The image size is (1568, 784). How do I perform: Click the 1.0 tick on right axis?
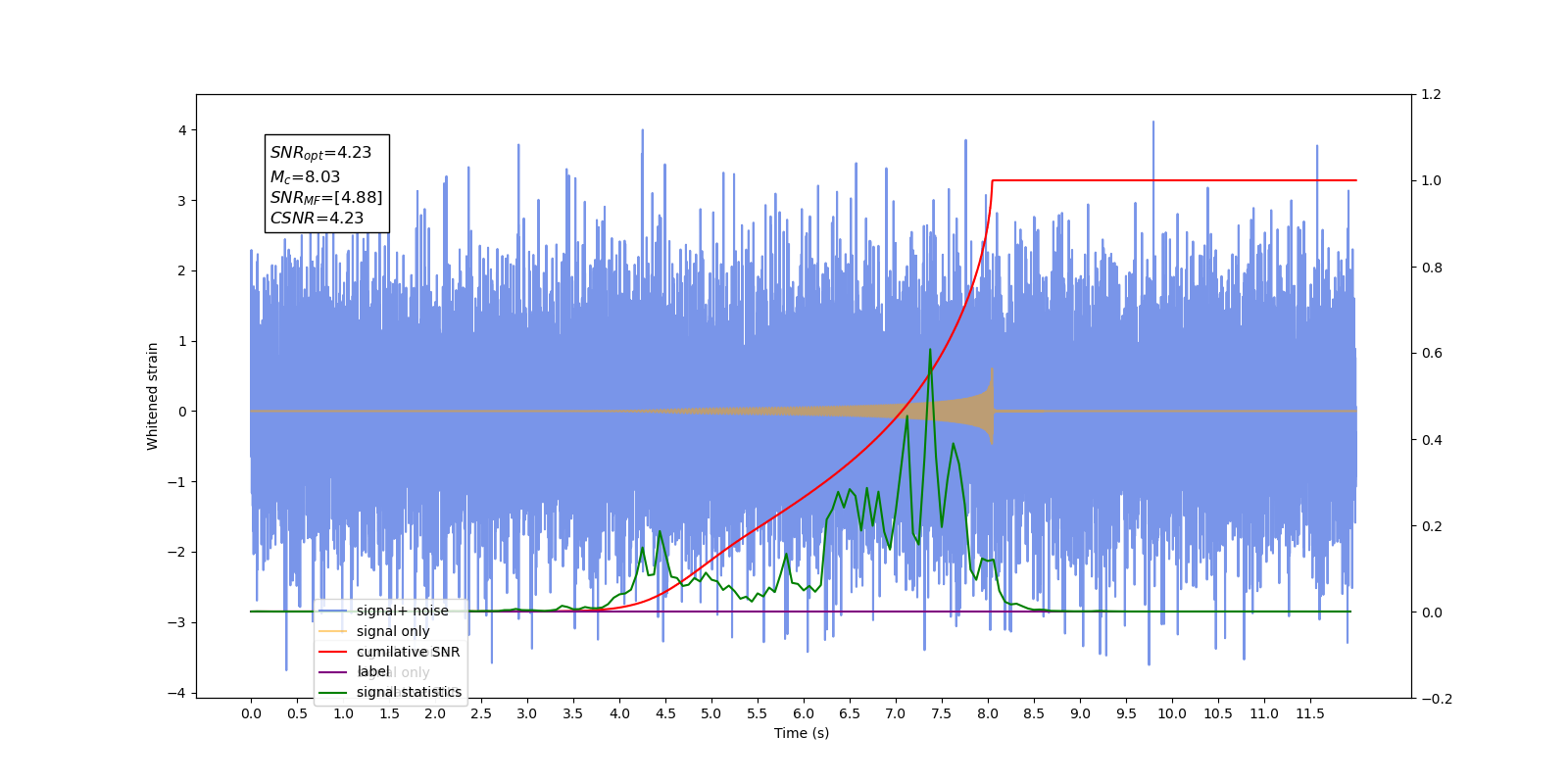[1431, 180]
